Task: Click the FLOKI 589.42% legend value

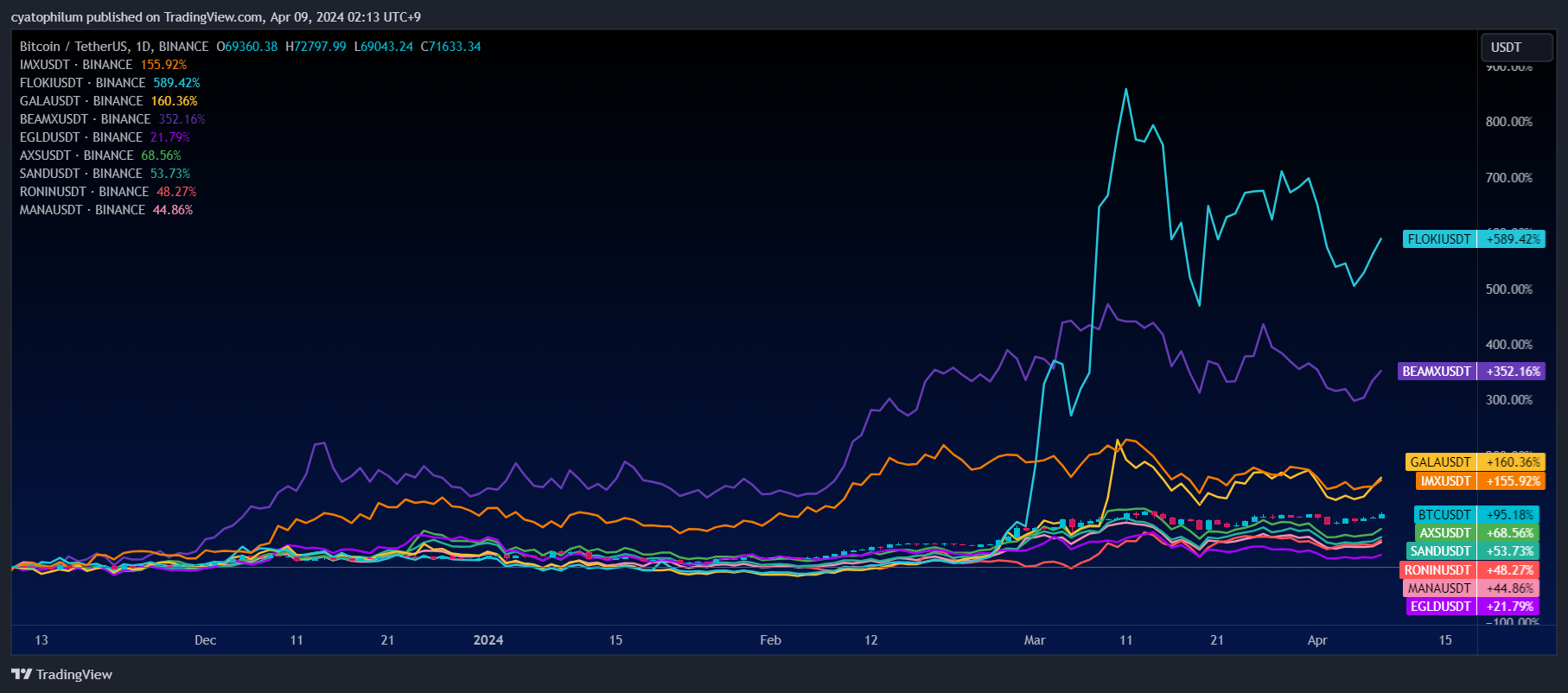Action: 176,83
